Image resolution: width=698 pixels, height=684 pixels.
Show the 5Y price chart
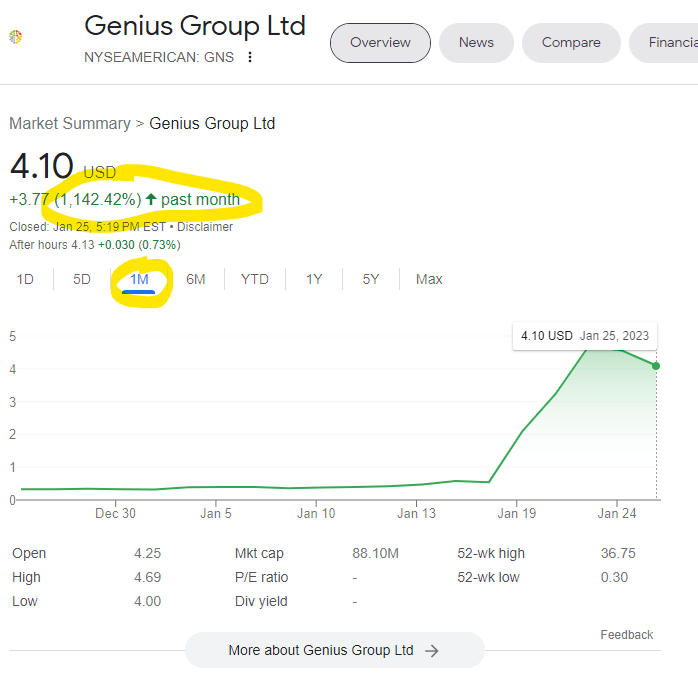pos(371,279)
